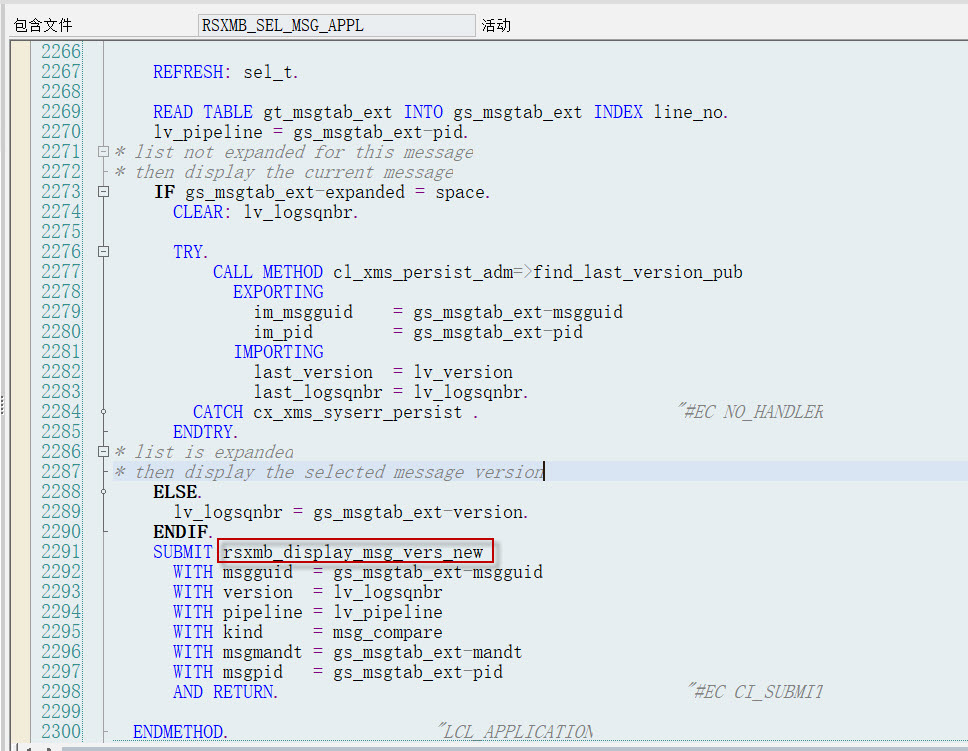968x751 pixels.
Task: Collapse the TRY block at line 2276
Action: click(104, 251)
